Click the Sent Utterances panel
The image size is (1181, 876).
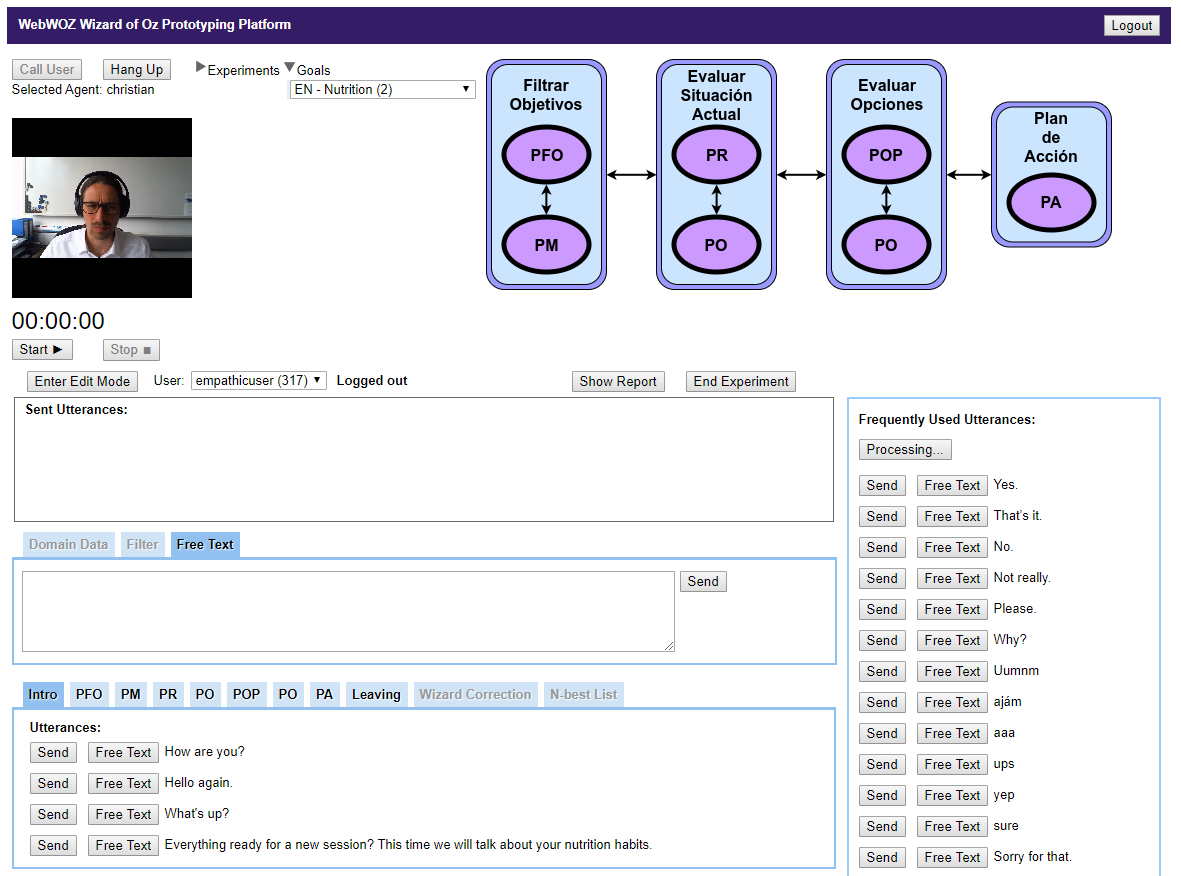(x=424, y=459)
